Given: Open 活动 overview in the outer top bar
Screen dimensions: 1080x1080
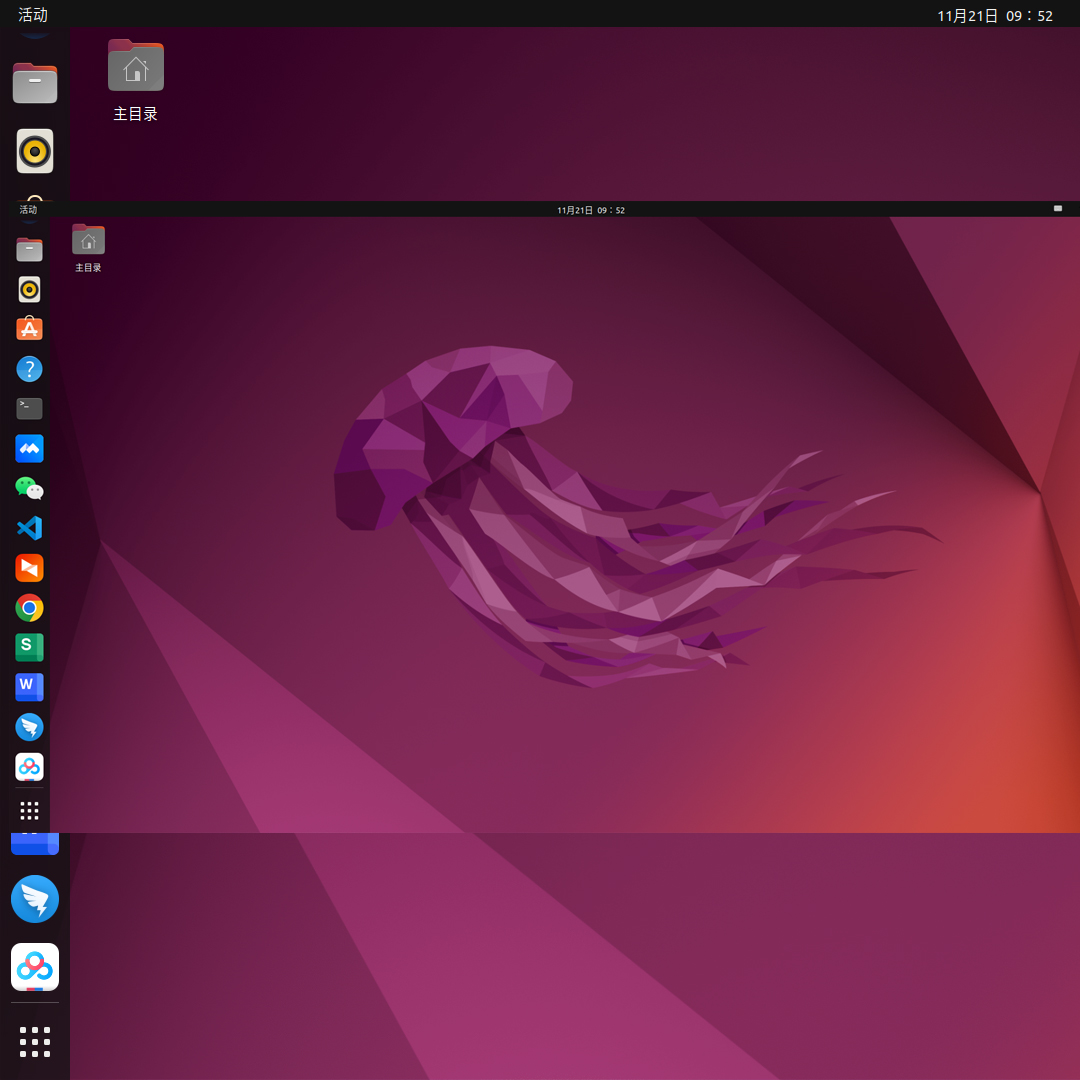Looking at the screenshot, I should click(33, 14).
